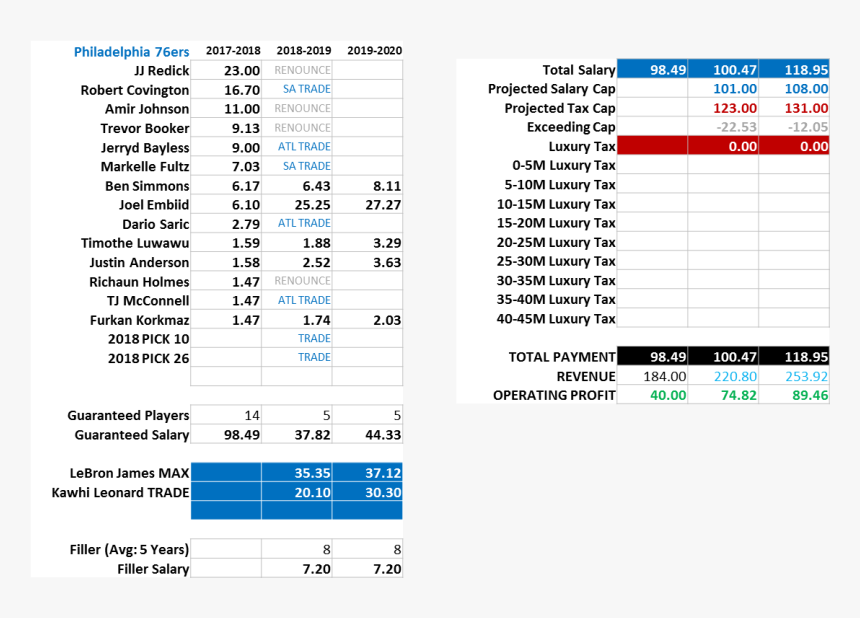Select OPERATING PROFIT 89.46 cell

[794, 395]
